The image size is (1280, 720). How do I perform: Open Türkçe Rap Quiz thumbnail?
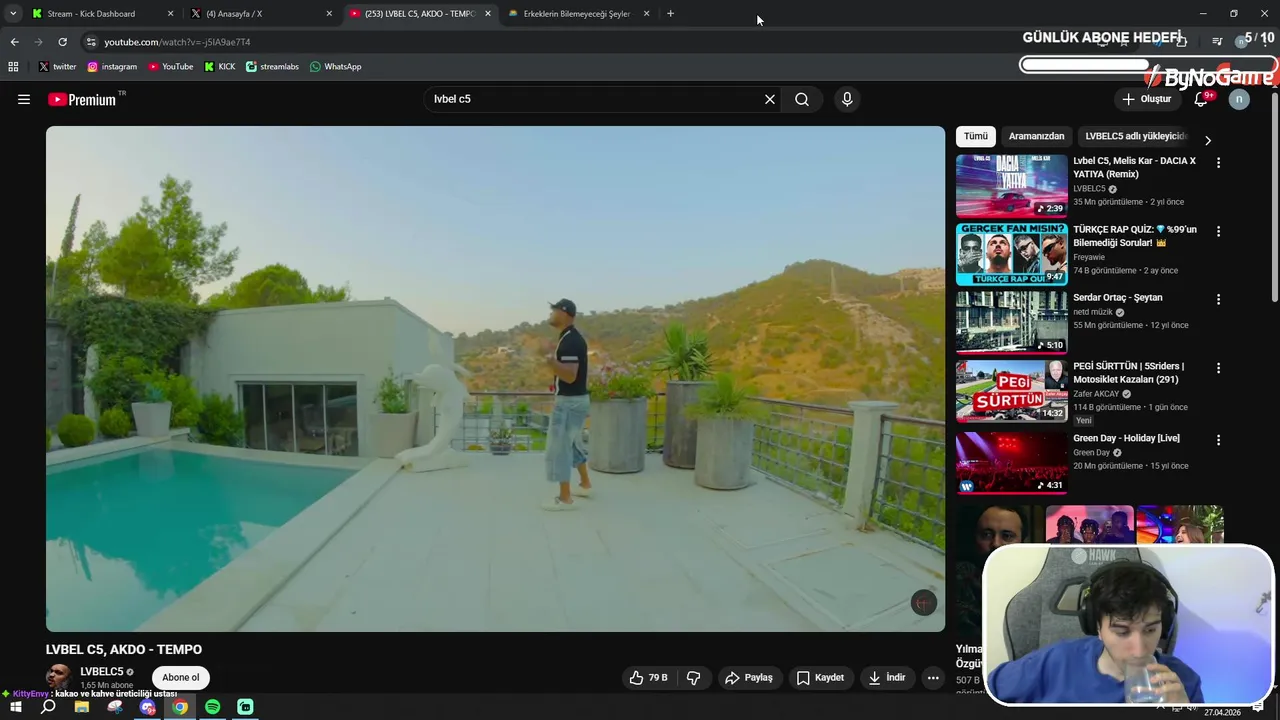pyautogui.click(x=1011, y=254)
